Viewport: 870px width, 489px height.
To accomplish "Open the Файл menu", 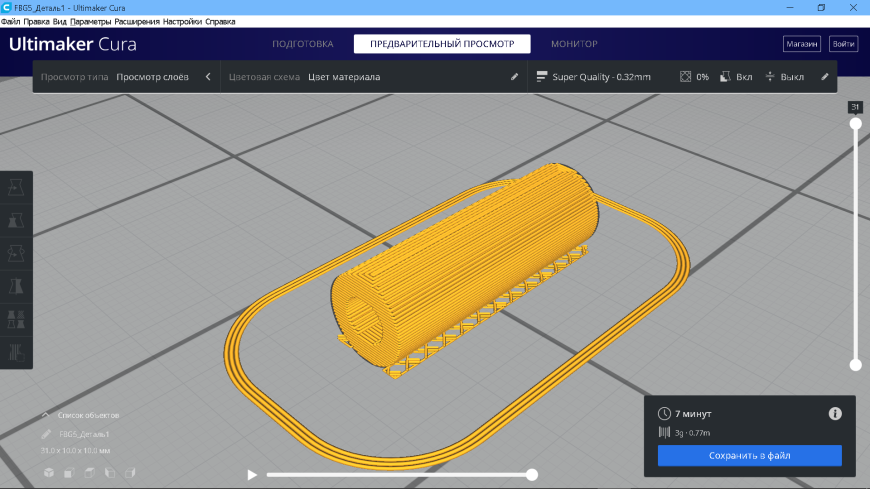I will tap(11, 22).
